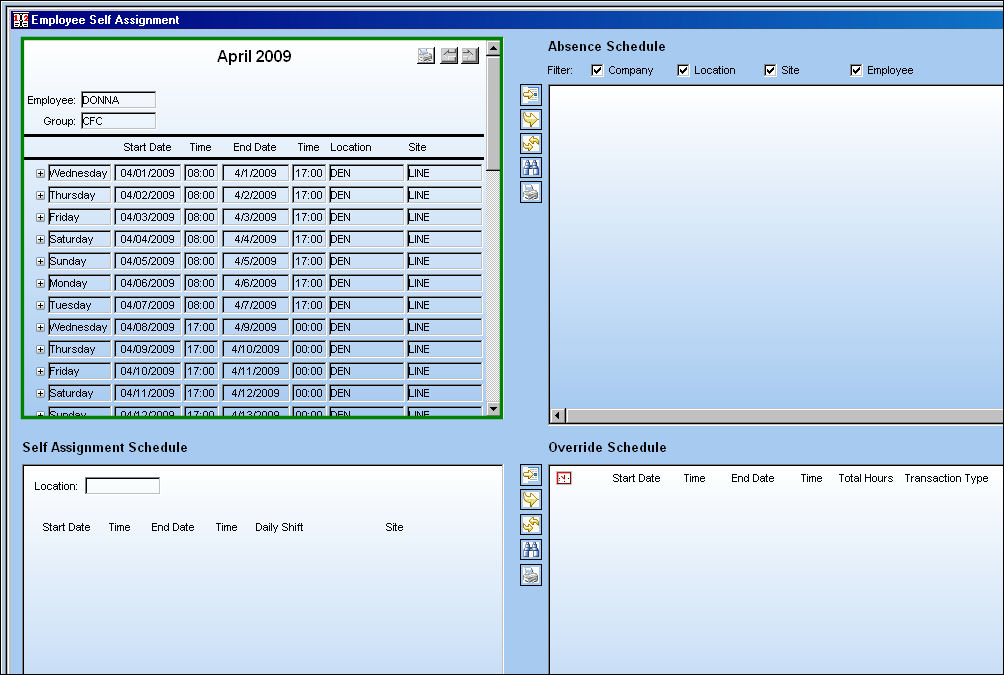Expand the Saturday 04/11/2009 row
1004x675 pixels.
[x=40, y=393]
